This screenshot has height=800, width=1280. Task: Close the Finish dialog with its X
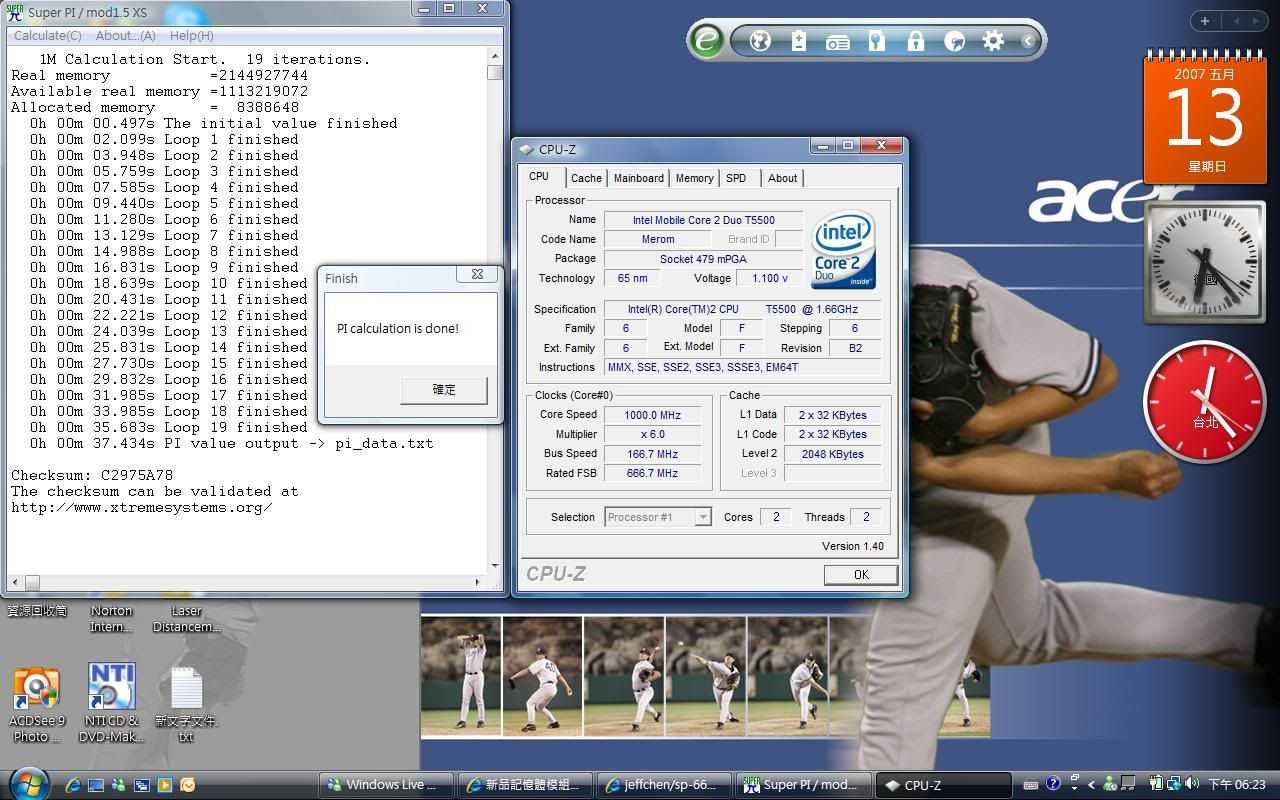click(x=477, y=274)
